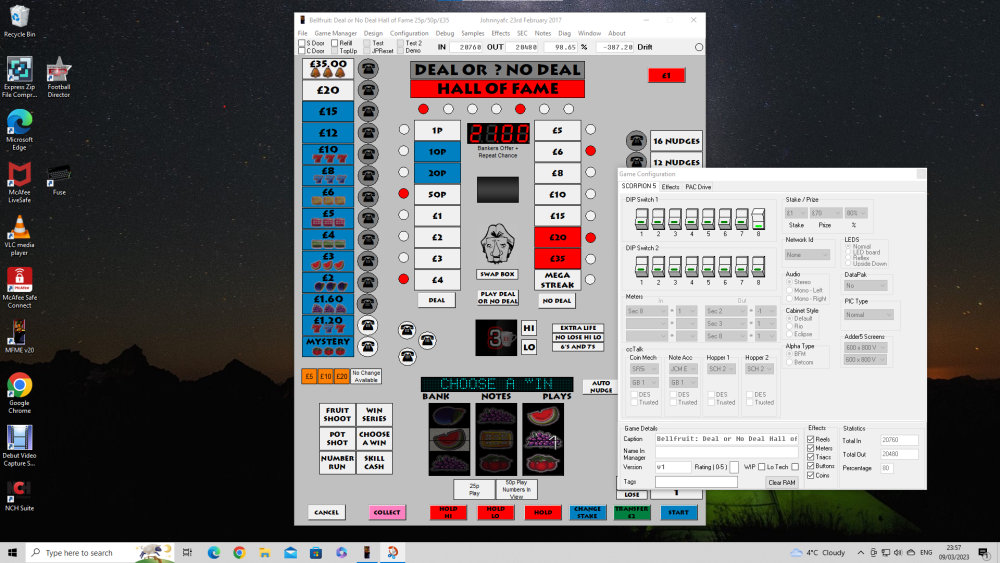This screenshot has width=1000, height=563.
Task: Open the Configuration menu
Action: click(409, 33)
